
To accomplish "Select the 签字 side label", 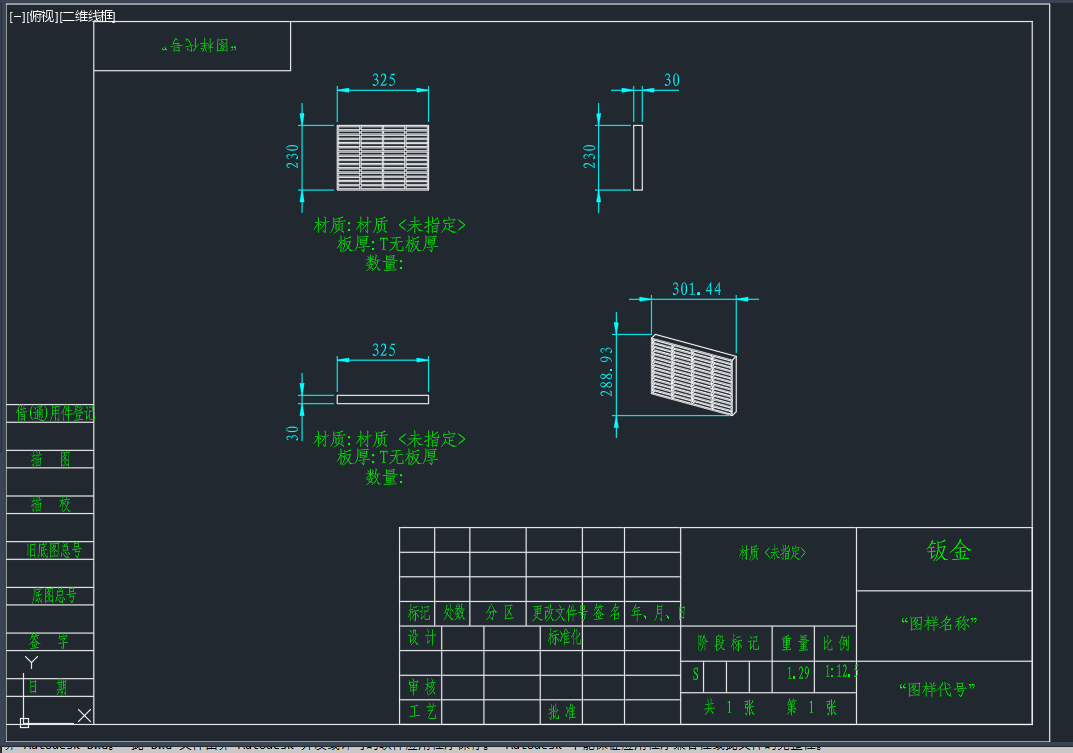I will pos(49,641).
